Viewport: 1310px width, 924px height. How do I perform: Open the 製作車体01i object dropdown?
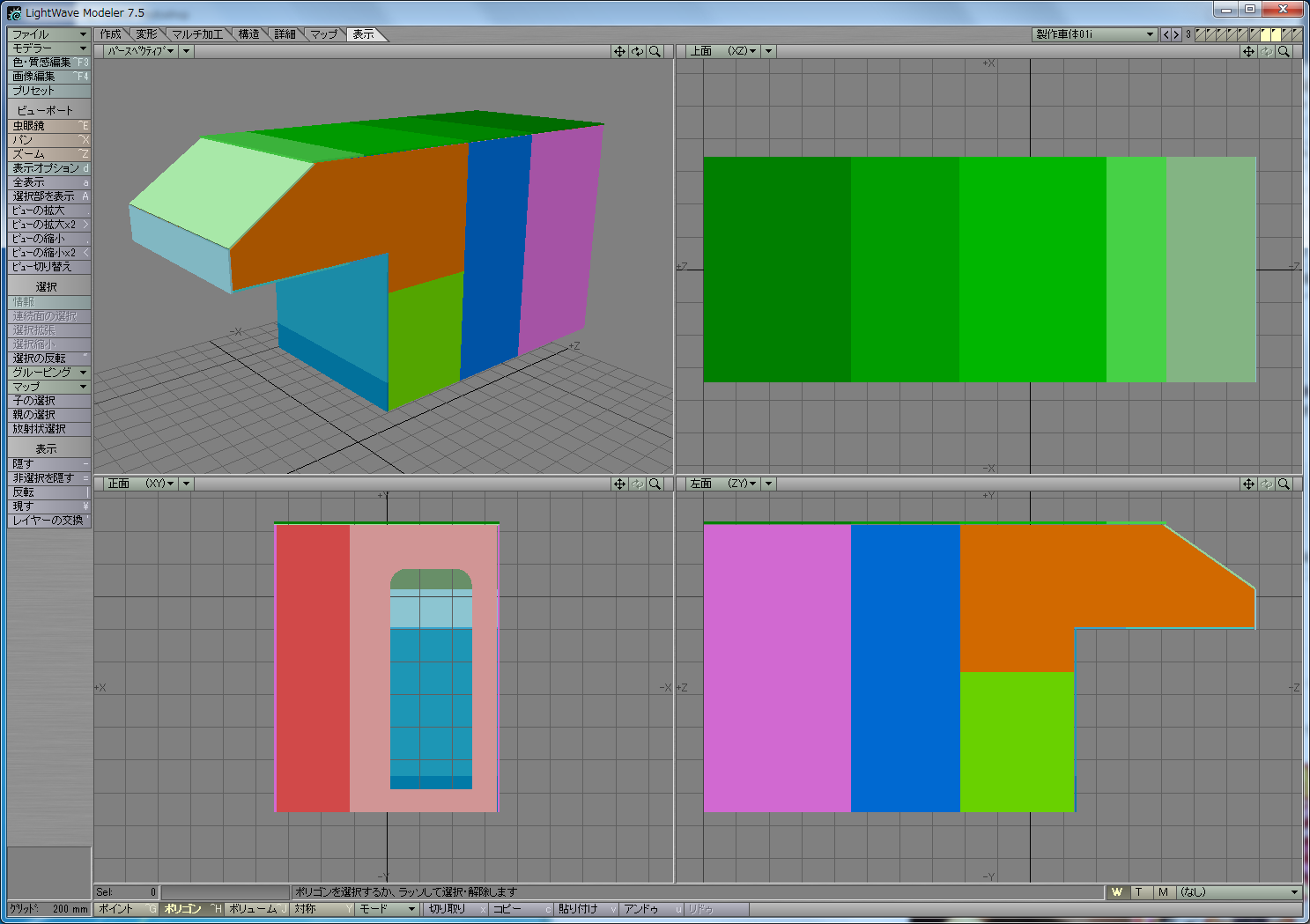click(x=1094, y=34)
